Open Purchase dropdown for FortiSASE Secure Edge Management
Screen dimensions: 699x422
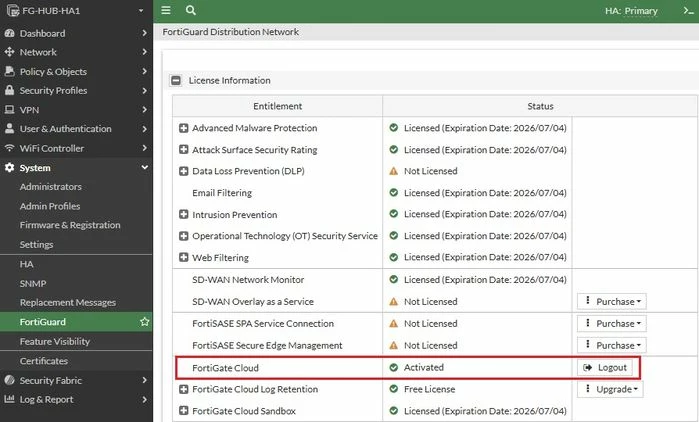(x=612, y=345)
